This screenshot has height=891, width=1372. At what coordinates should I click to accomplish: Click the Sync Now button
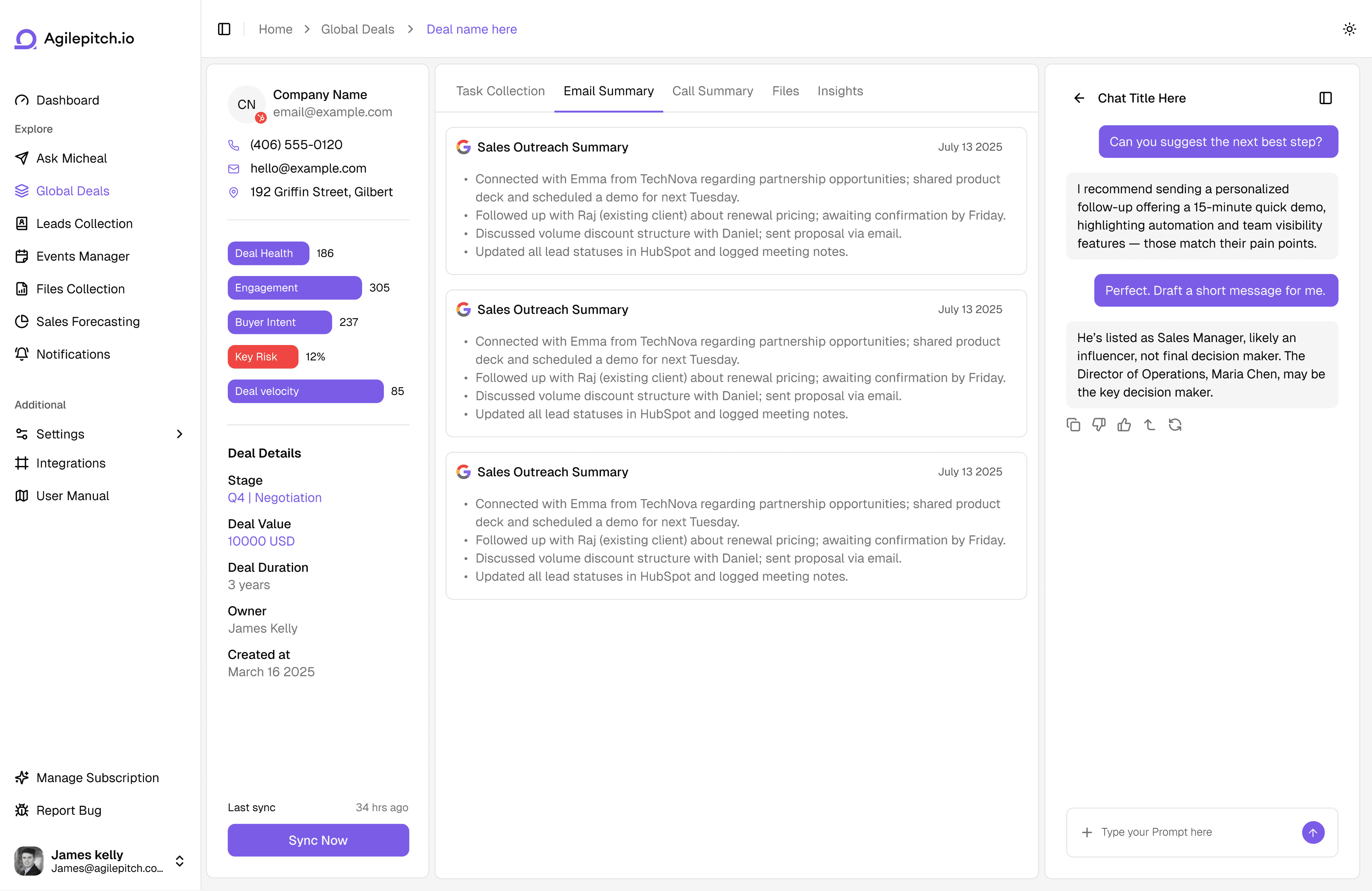[318, 840]
